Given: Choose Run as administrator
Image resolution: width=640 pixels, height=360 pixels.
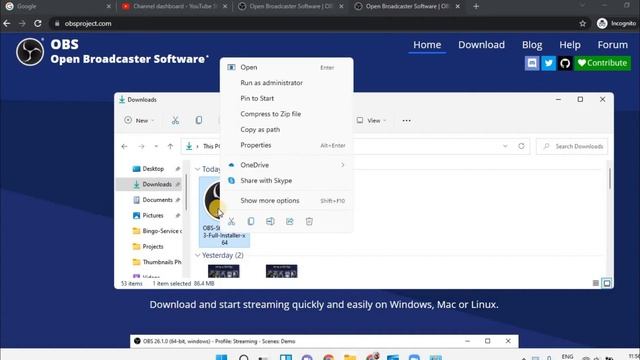Looking at the screenshot, I should point(287,83).
